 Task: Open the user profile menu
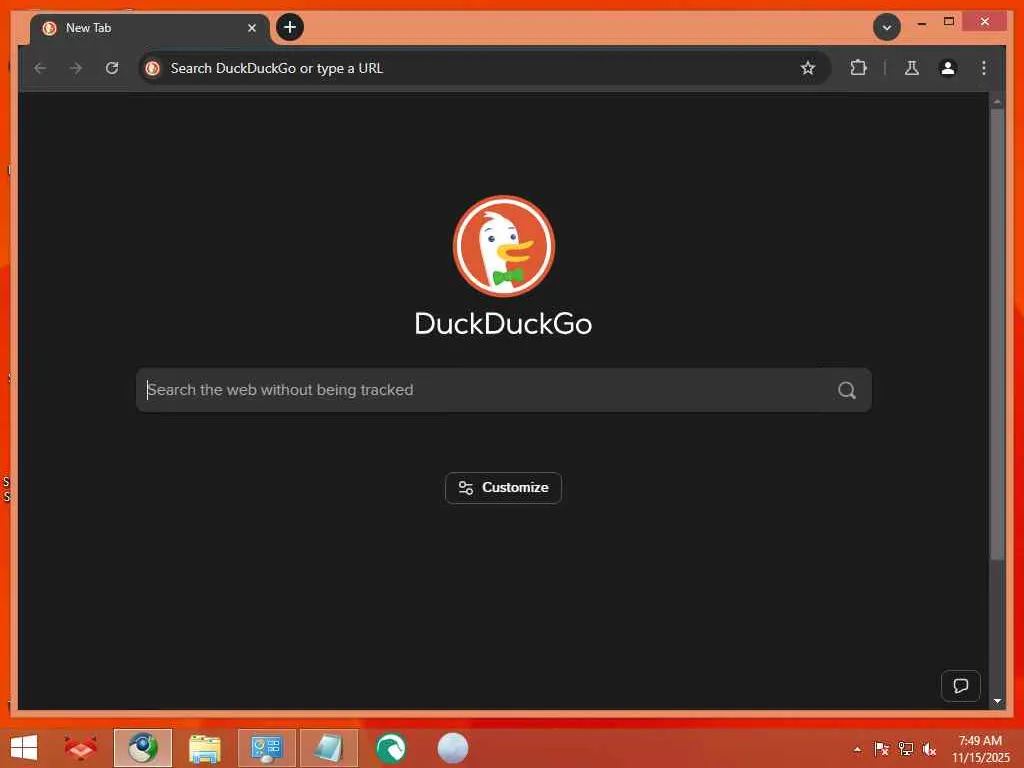tap(948, 68)
